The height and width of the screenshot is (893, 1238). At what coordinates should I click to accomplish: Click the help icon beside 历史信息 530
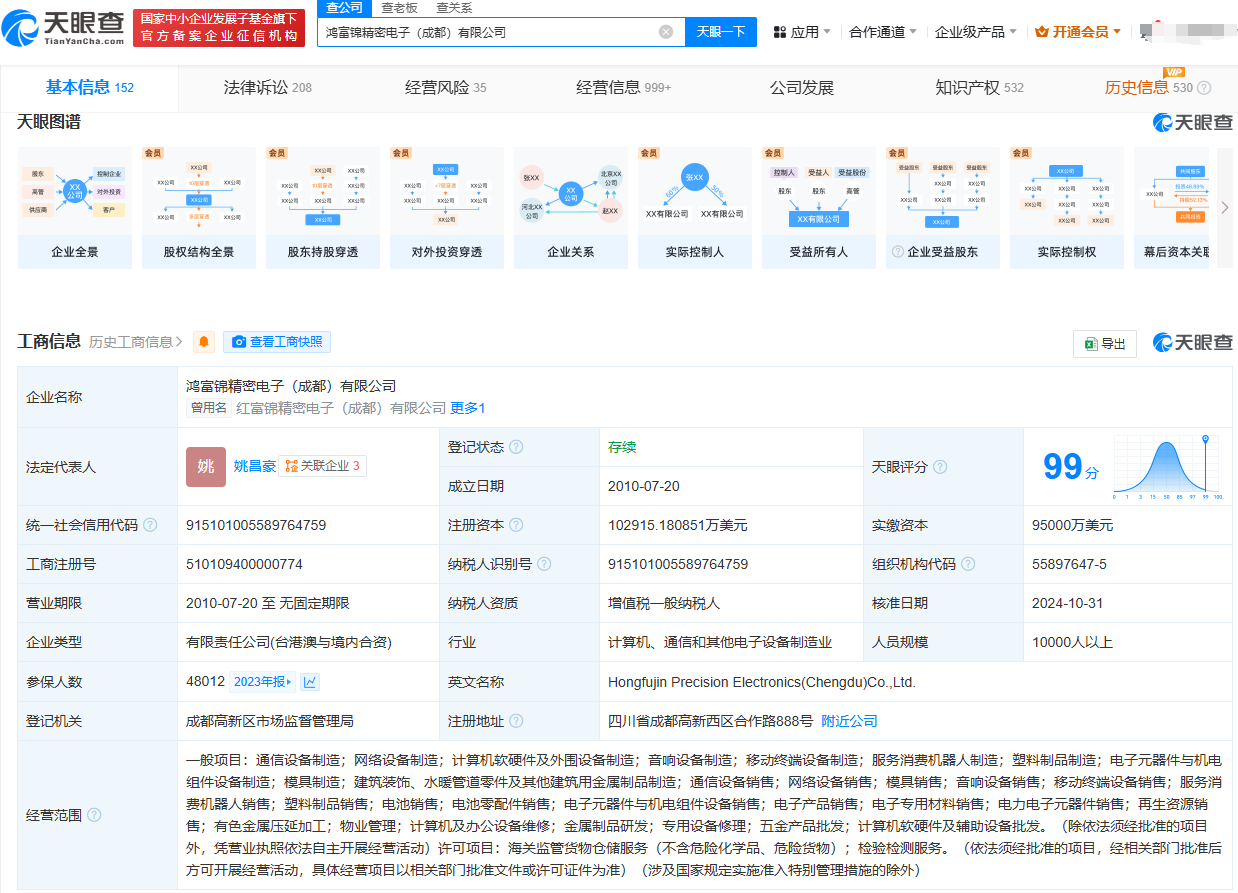[1204, 88]
